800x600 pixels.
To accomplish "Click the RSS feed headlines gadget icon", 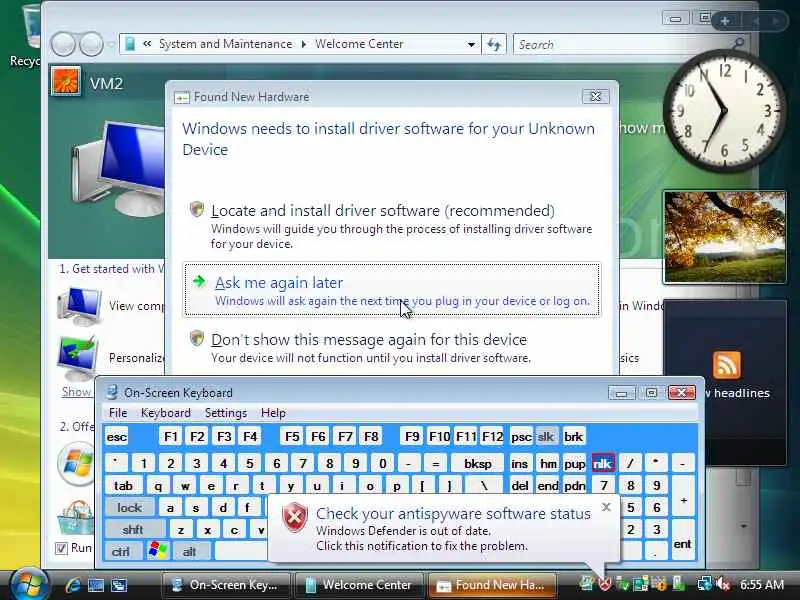I will click(x=727, y=364).
